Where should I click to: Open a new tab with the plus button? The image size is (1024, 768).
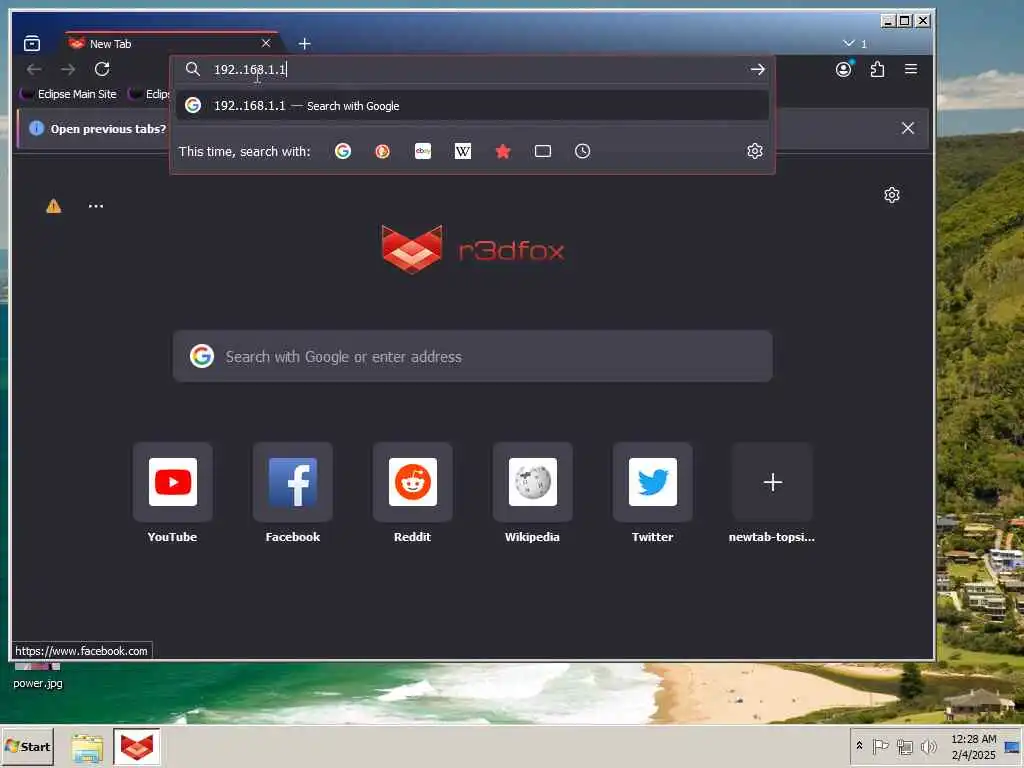pyautogui.click(x=304, y=44)
